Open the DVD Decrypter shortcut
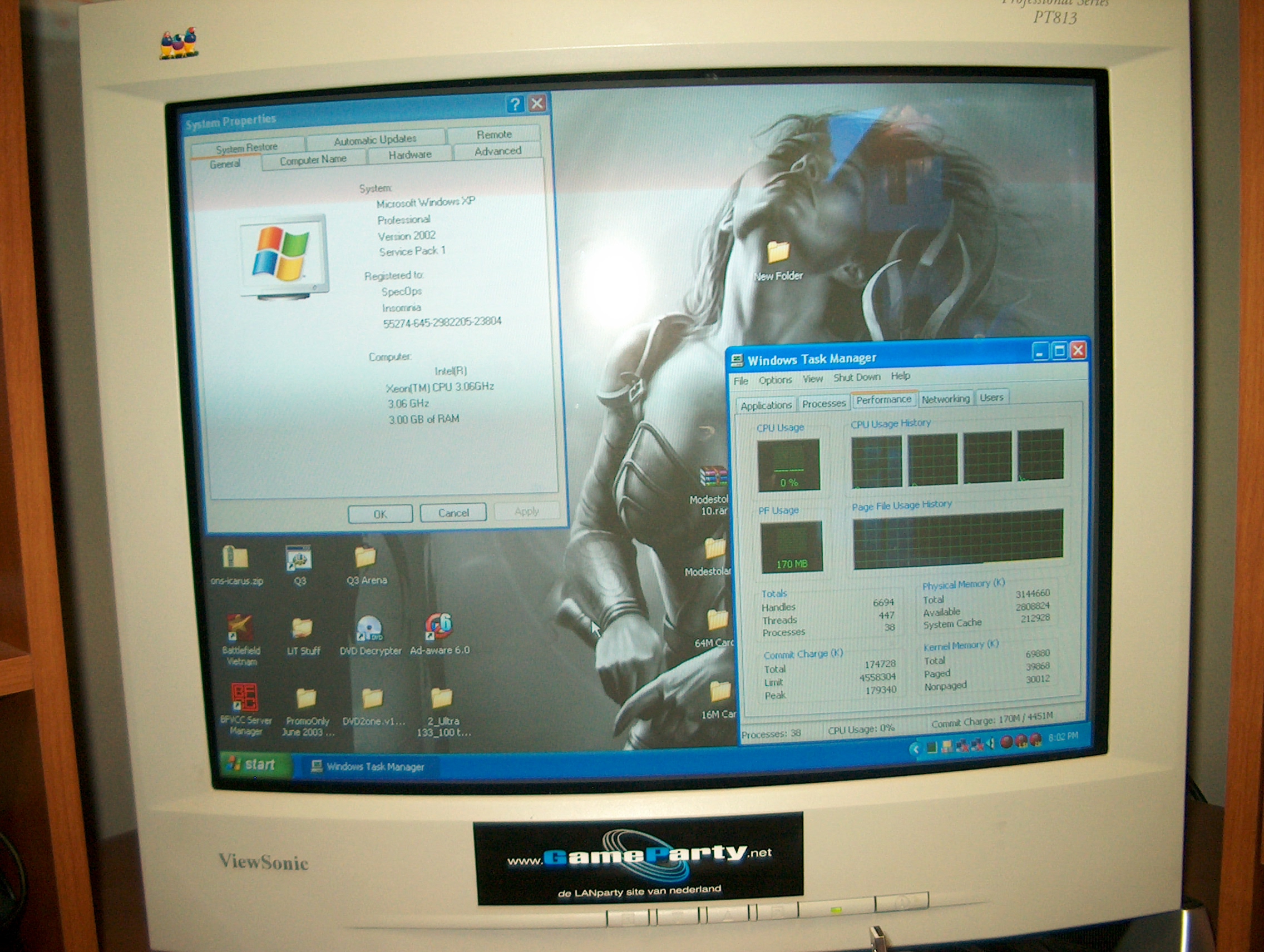Viewport: 1264px width, 952px height. coord(370,629)
